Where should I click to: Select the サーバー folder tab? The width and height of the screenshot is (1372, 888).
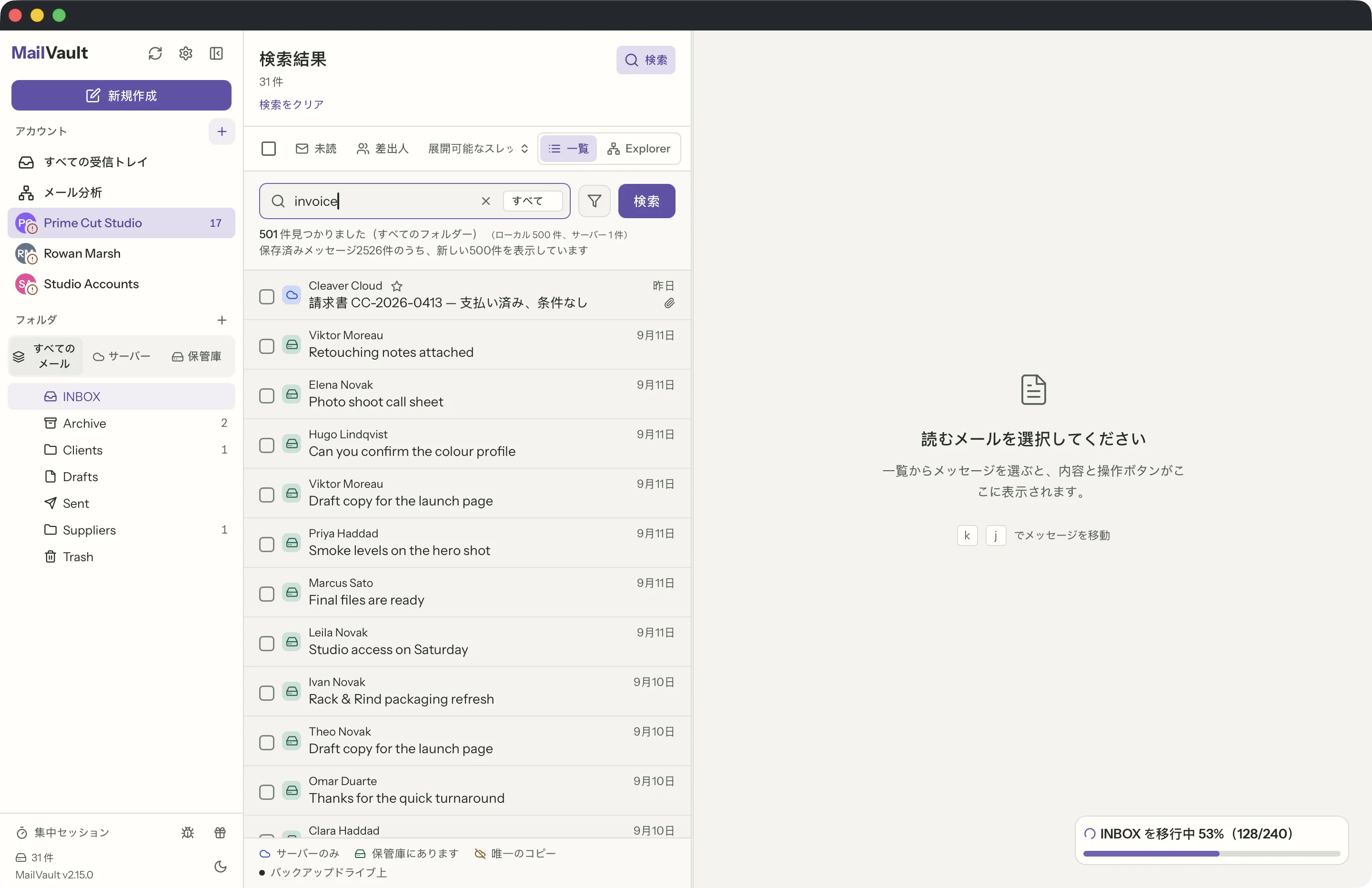click(121, 356)
